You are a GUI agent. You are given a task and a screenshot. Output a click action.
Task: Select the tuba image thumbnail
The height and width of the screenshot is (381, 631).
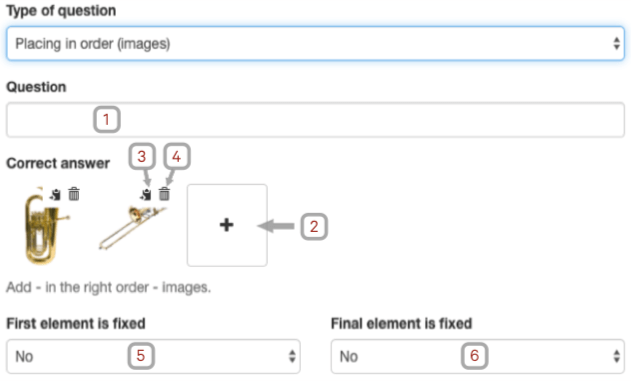tap(45, 226)
